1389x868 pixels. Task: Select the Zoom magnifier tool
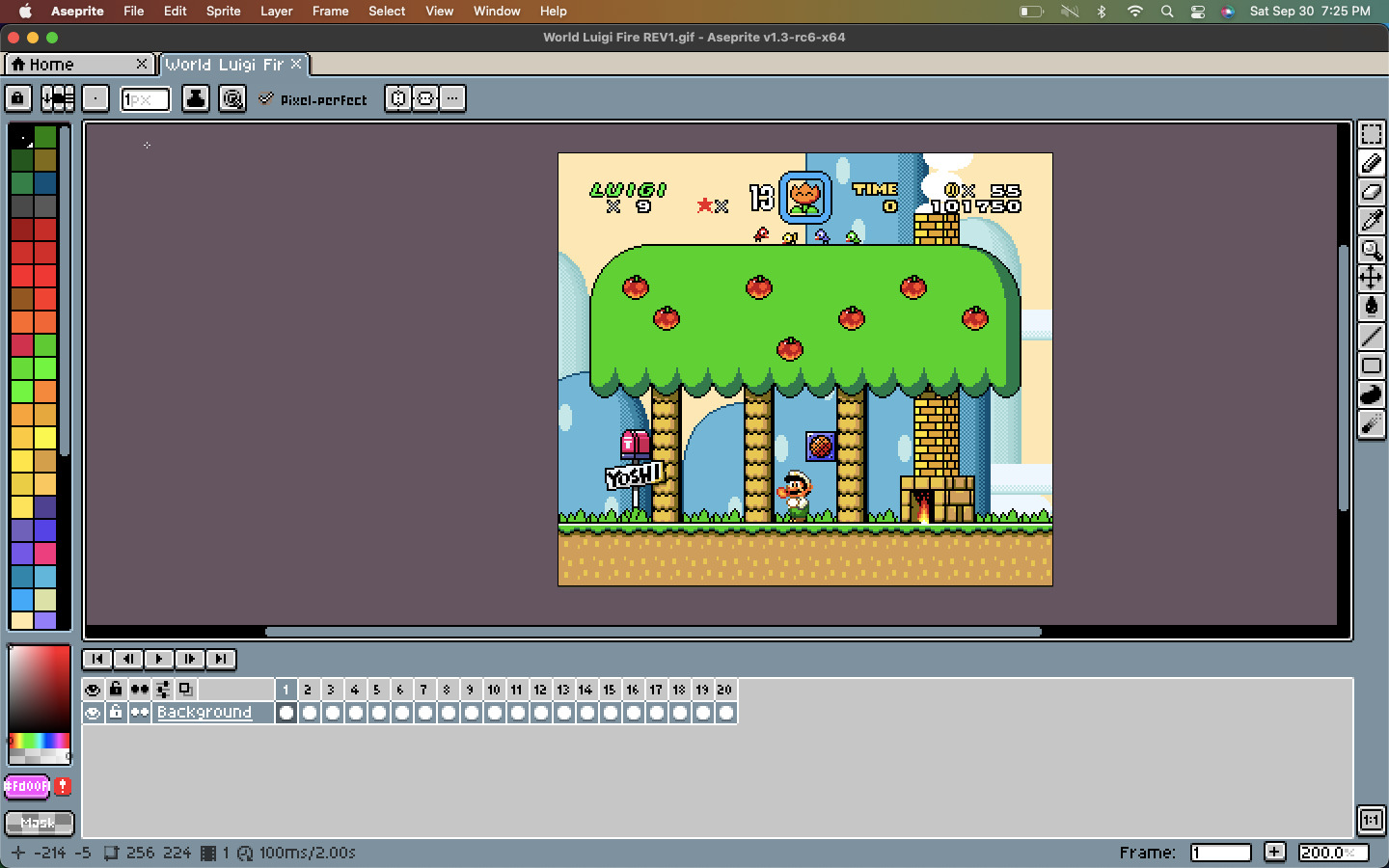point(1371,250)
